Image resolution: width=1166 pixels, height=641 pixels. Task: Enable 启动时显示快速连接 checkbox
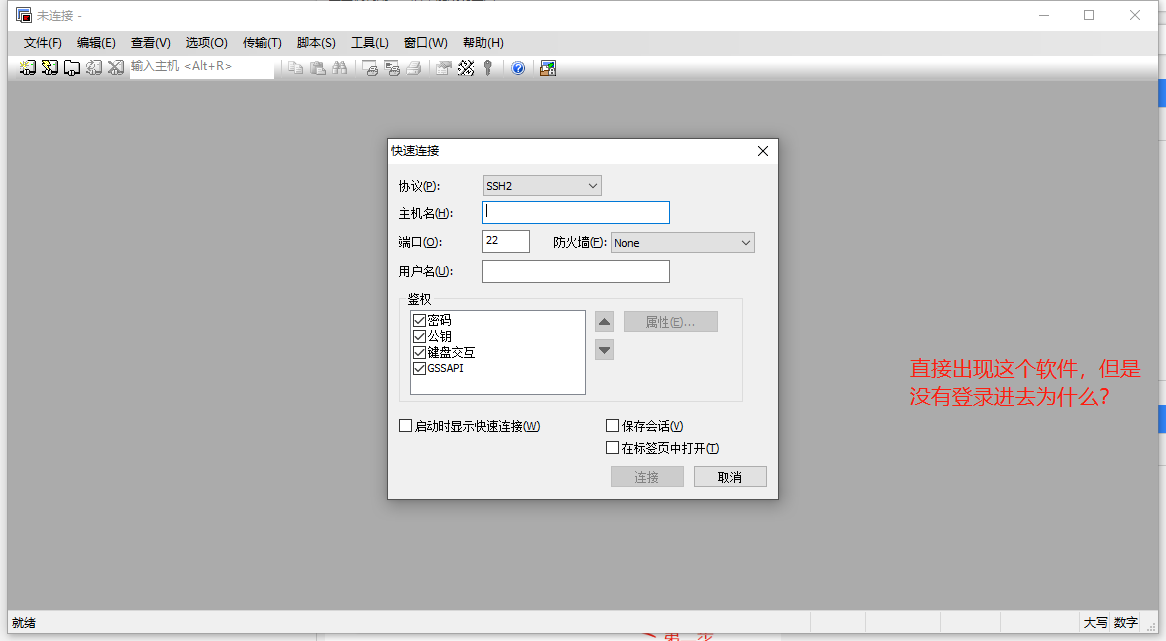pyautogui.click(x=405, y=426)
